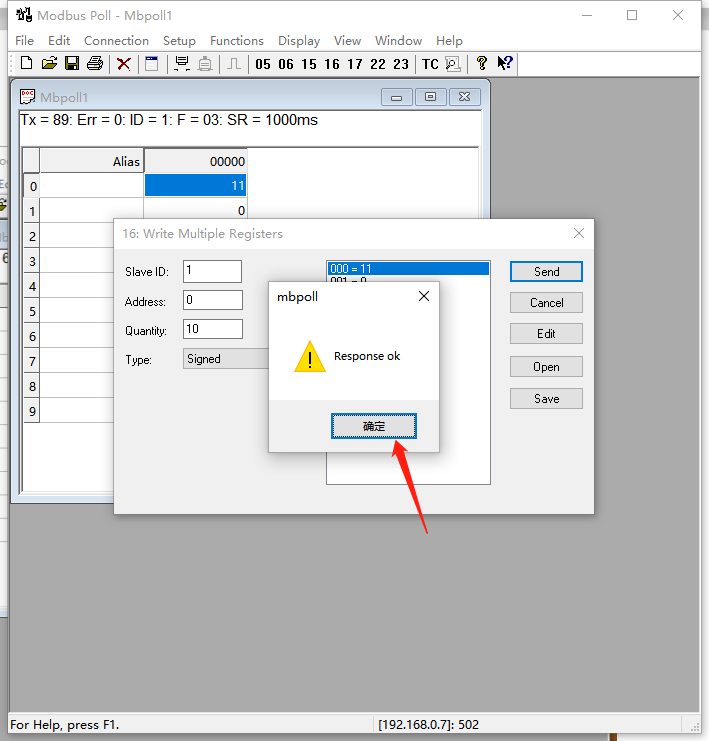Click the New document toolbar icon
Viewport: 709px width, 741px height.
tap(26, 64)
